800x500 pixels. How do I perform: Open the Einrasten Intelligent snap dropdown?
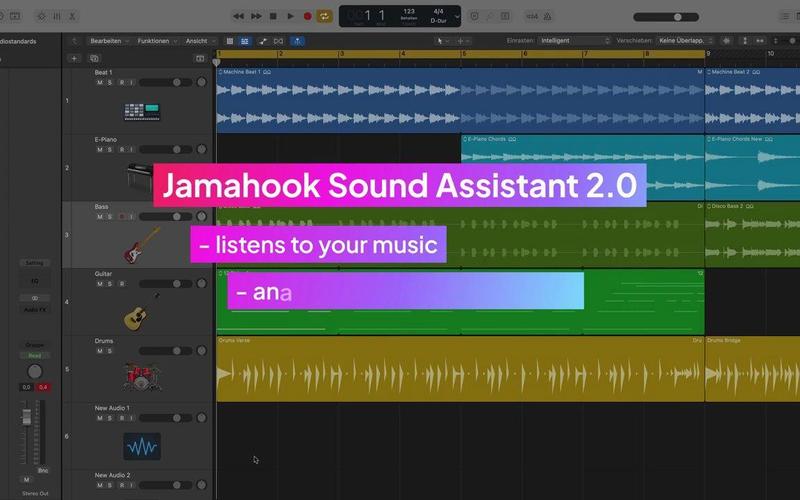[x=574, y=40]
